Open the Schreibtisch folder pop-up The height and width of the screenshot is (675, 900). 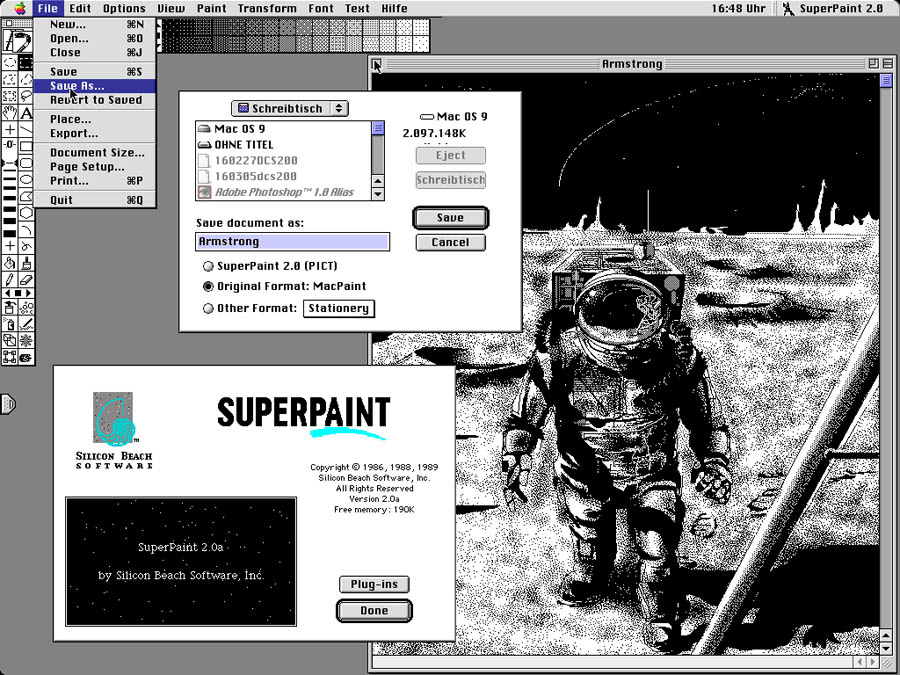pyautogui.click(x=289, y=108)
